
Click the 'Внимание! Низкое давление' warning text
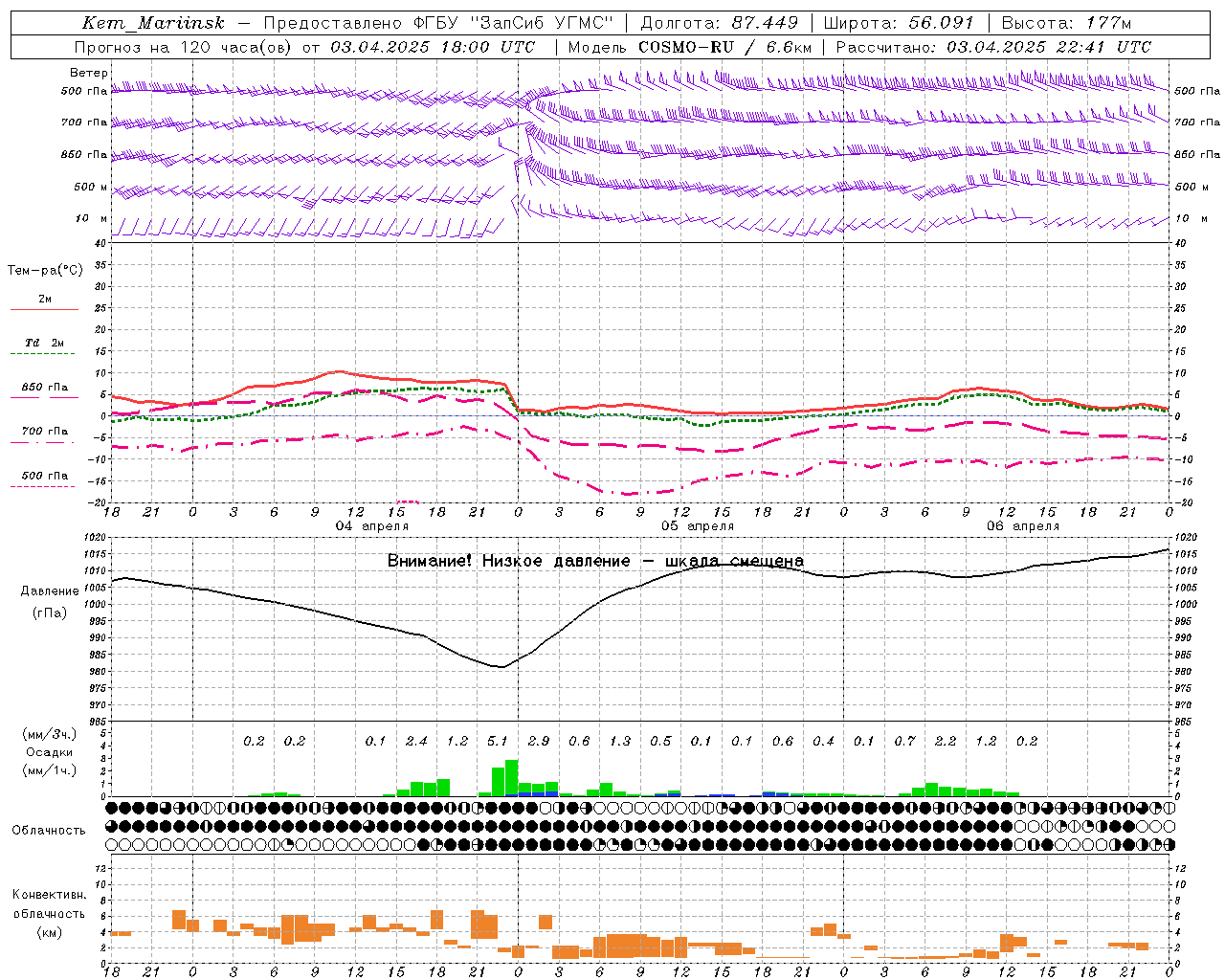[509, 561]
